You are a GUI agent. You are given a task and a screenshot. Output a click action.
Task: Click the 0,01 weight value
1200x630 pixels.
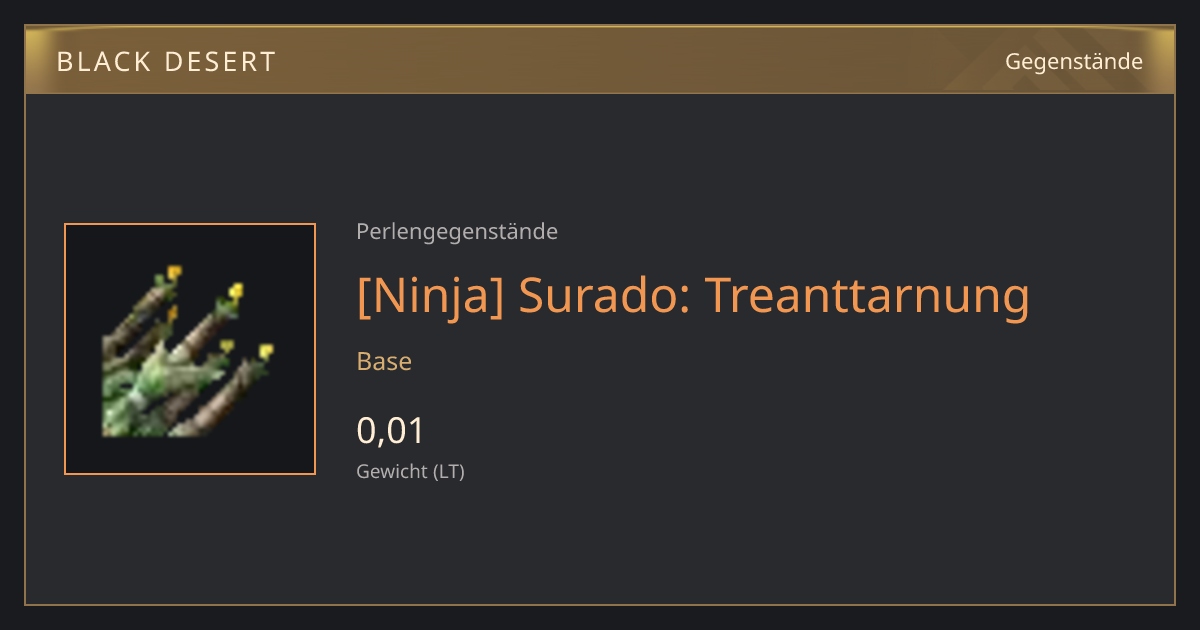(x=391, y=431)
